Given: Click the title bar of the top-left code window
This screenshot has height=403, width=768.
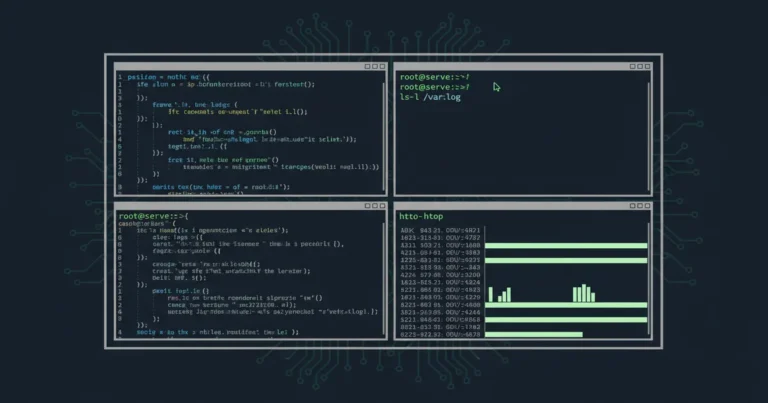Looking at the screenshot, I should tap(250, 66).
